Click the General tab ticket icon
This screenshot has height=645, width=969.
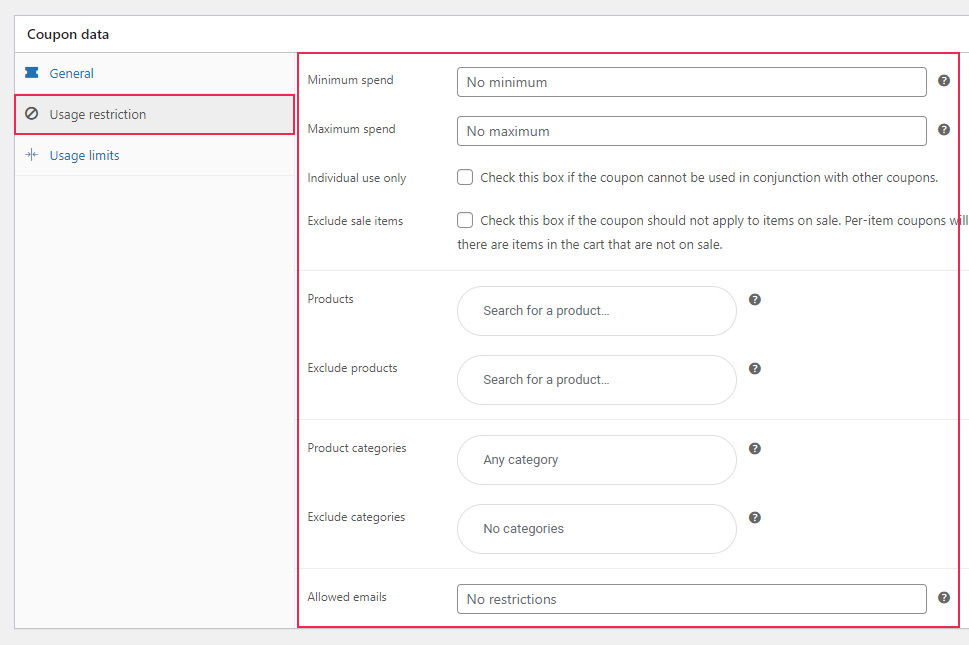(x=31, y=73)
